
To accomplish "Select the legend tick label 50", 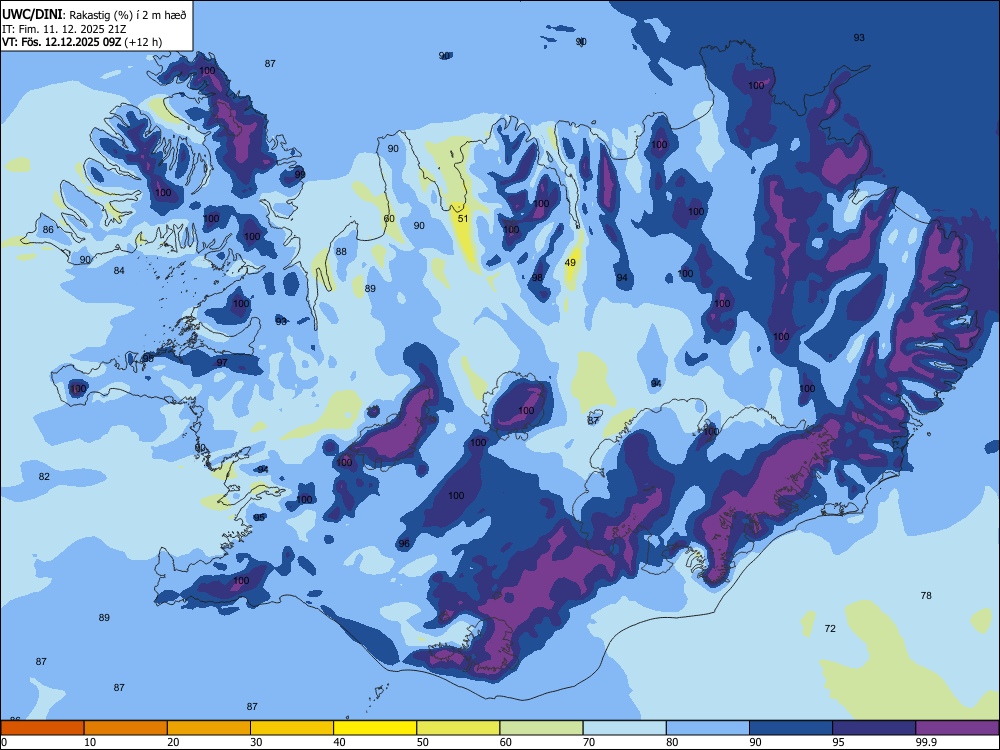I will coord(423,742).
